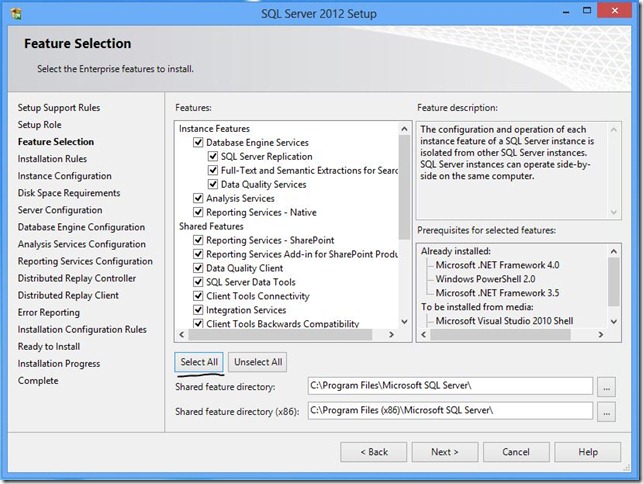Click prerequisites list scroll up arrow
643x484 pixels.
[x=613, y=251]
